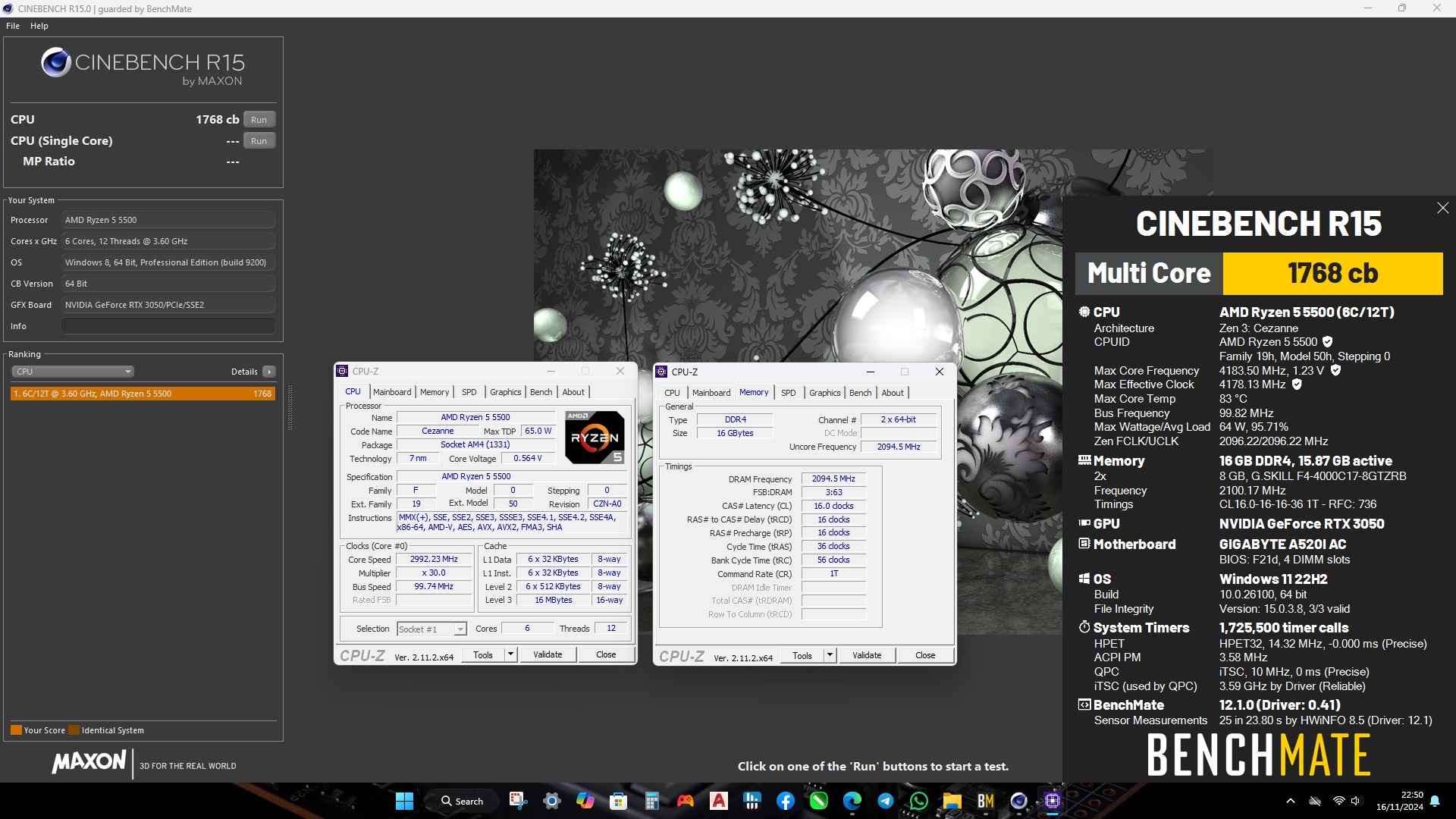Switch to CPU tab in right CPU-Z window
The height and width of the screenshot is (819, 1456).
click(x=673, y=393)
